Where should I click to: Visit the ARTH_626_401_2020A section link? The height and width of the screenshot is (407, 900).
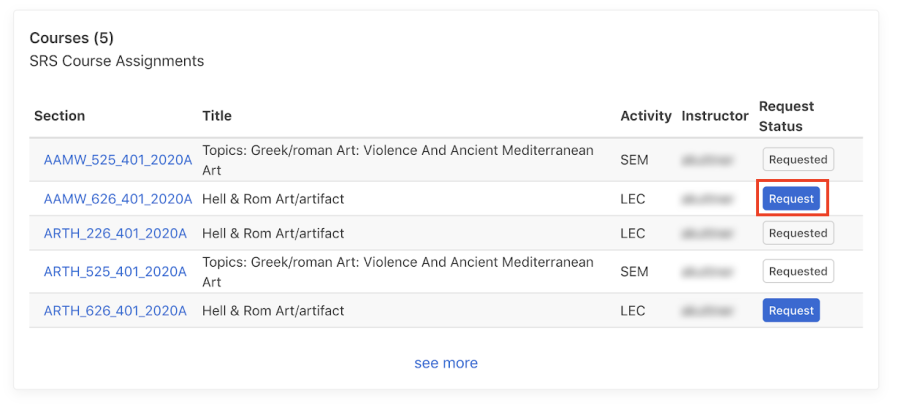[x=115, y=311]
